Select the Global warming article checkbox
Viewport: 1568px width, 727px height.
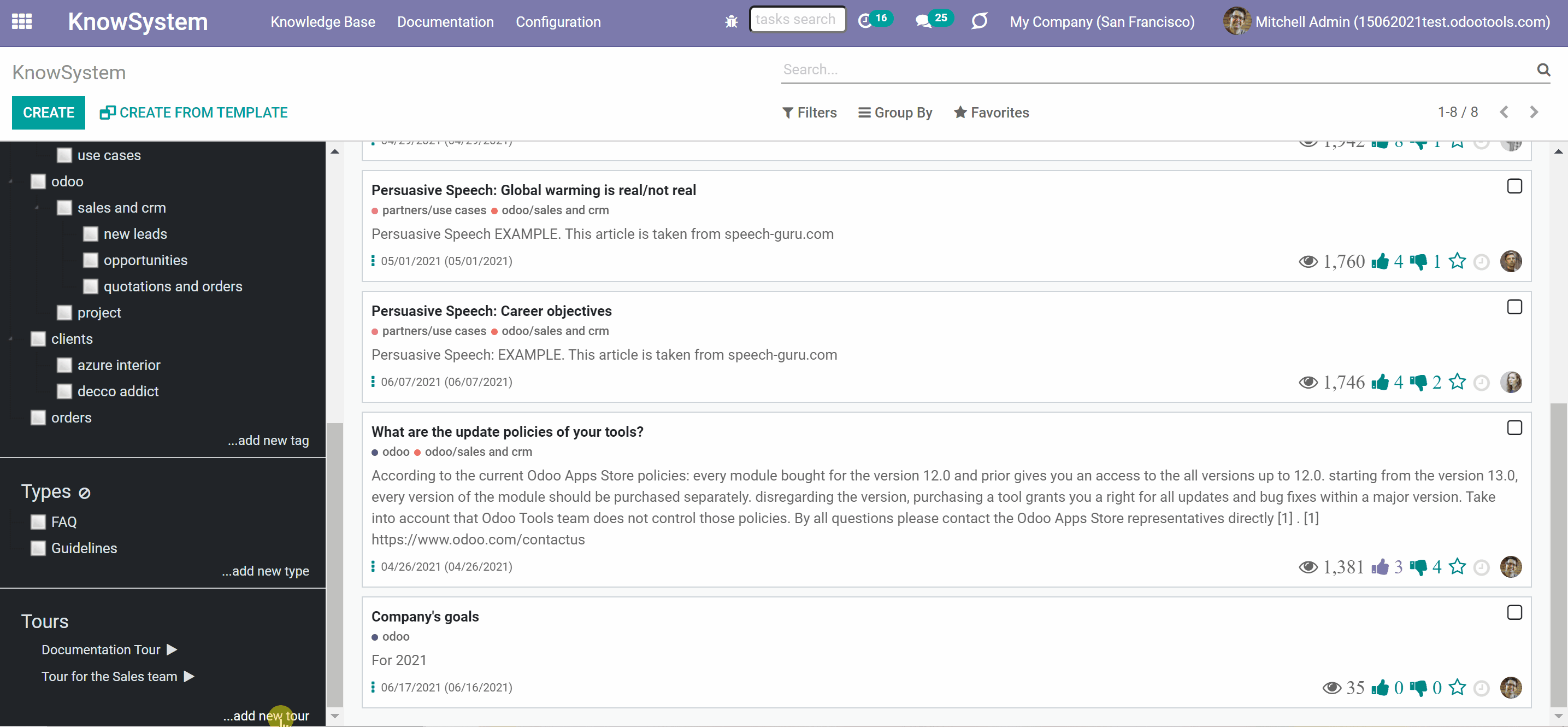tap(1514, 186)
